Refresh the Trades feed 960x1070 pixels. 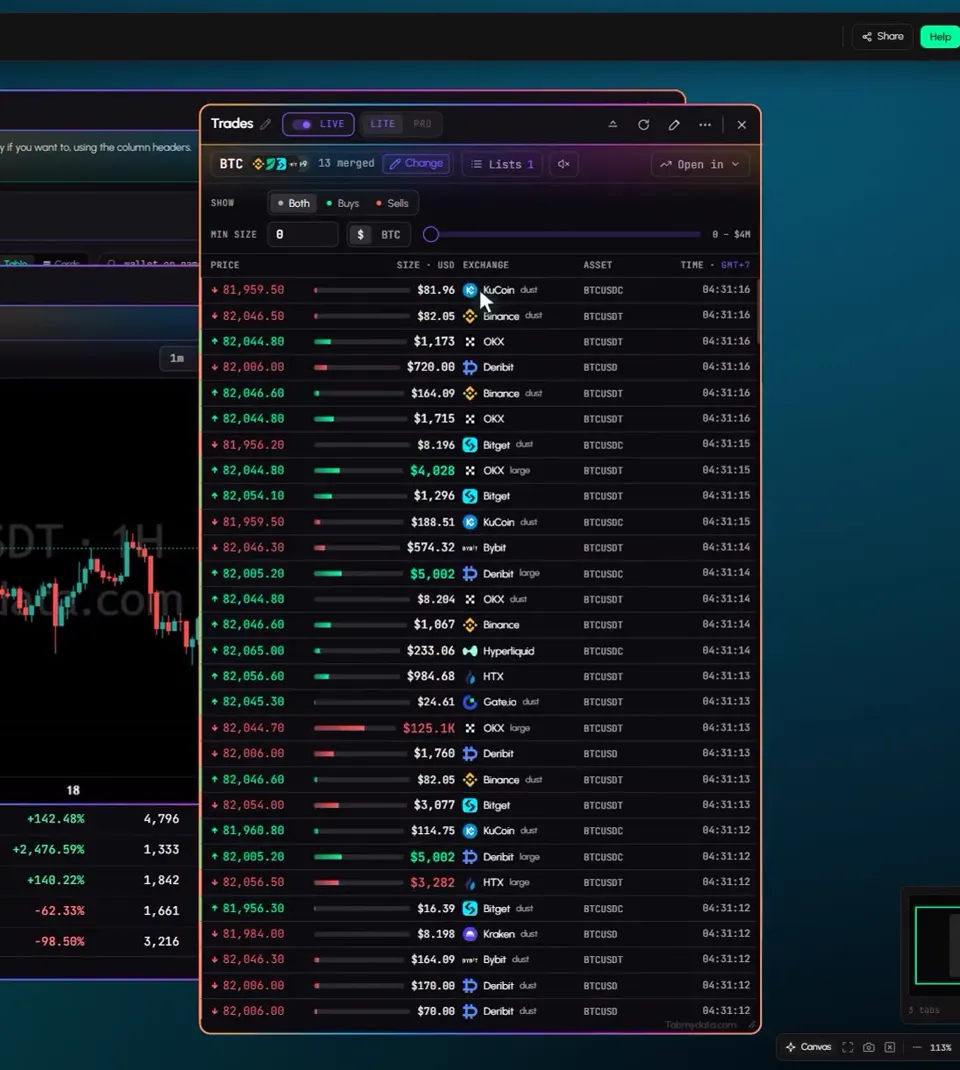tap(643, 125)
